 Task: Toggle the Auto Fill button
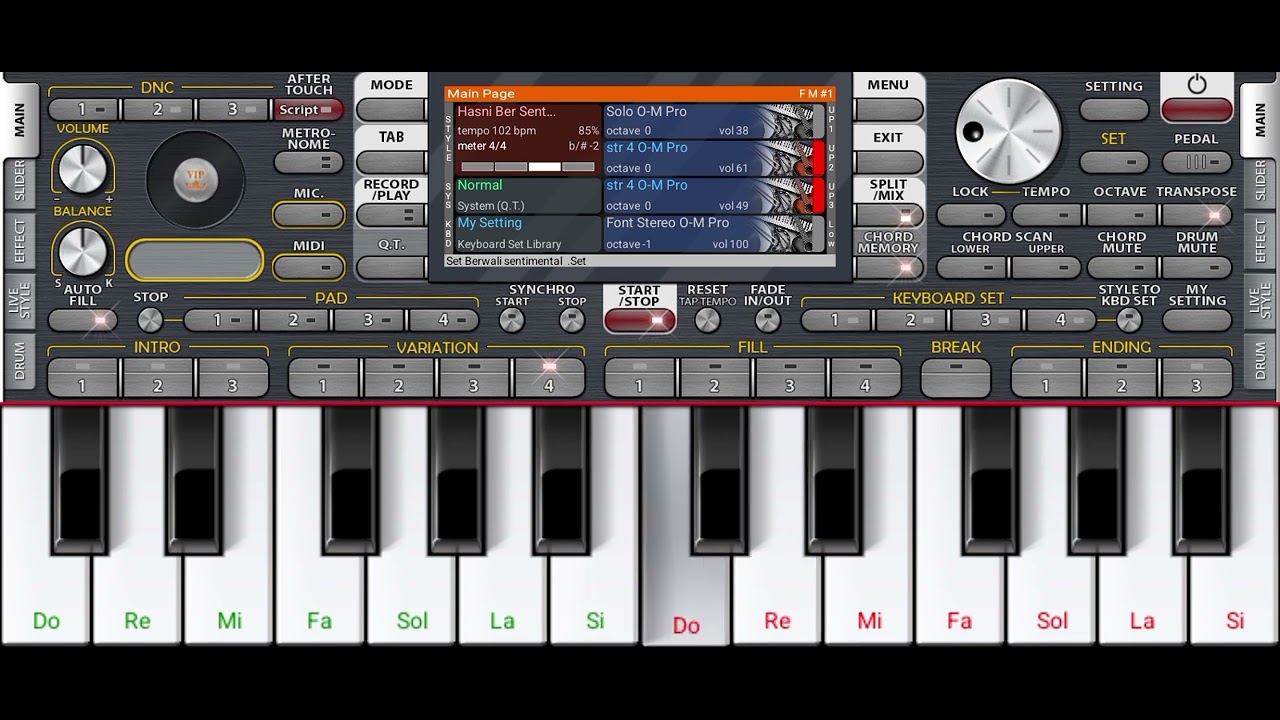[83, 320]
